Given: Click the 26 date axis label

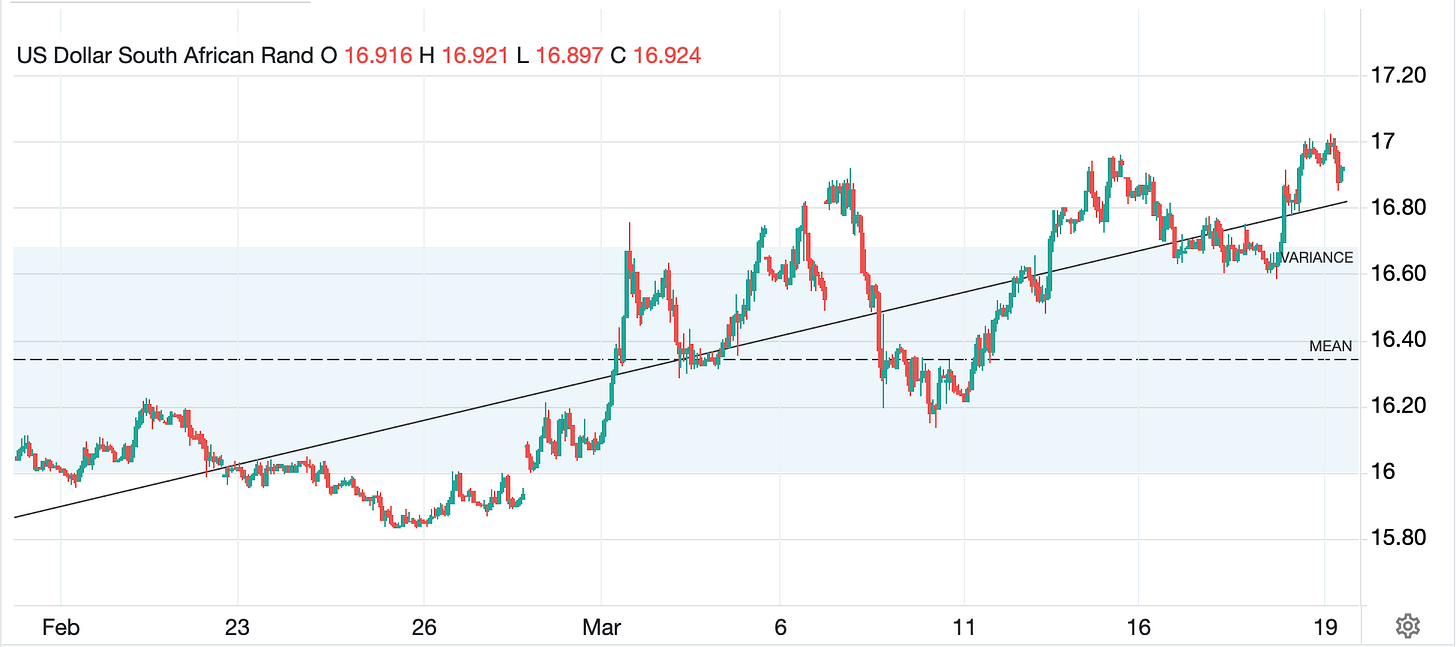Looking at the screenshot, I should [x=425, y=628].
